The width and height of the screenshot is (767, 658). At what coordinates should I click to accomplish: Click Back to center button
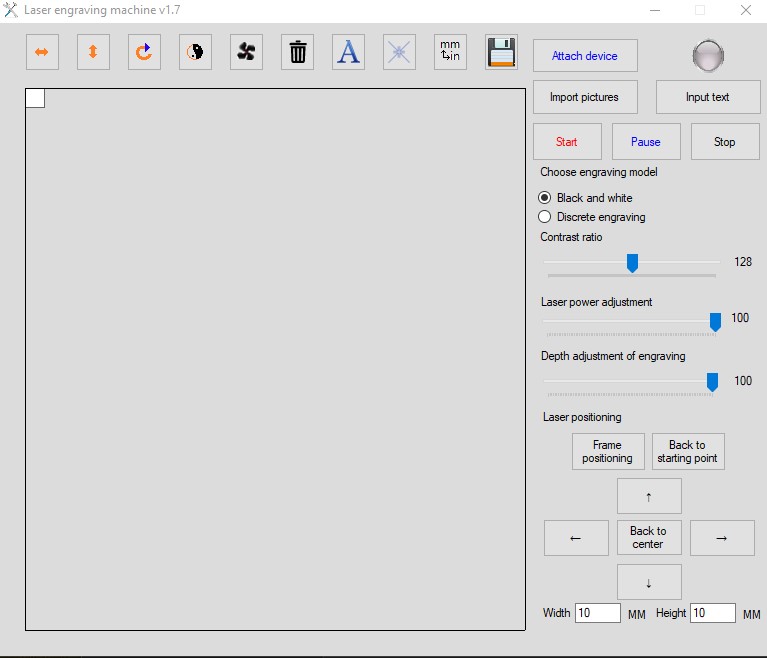[649, 538]
